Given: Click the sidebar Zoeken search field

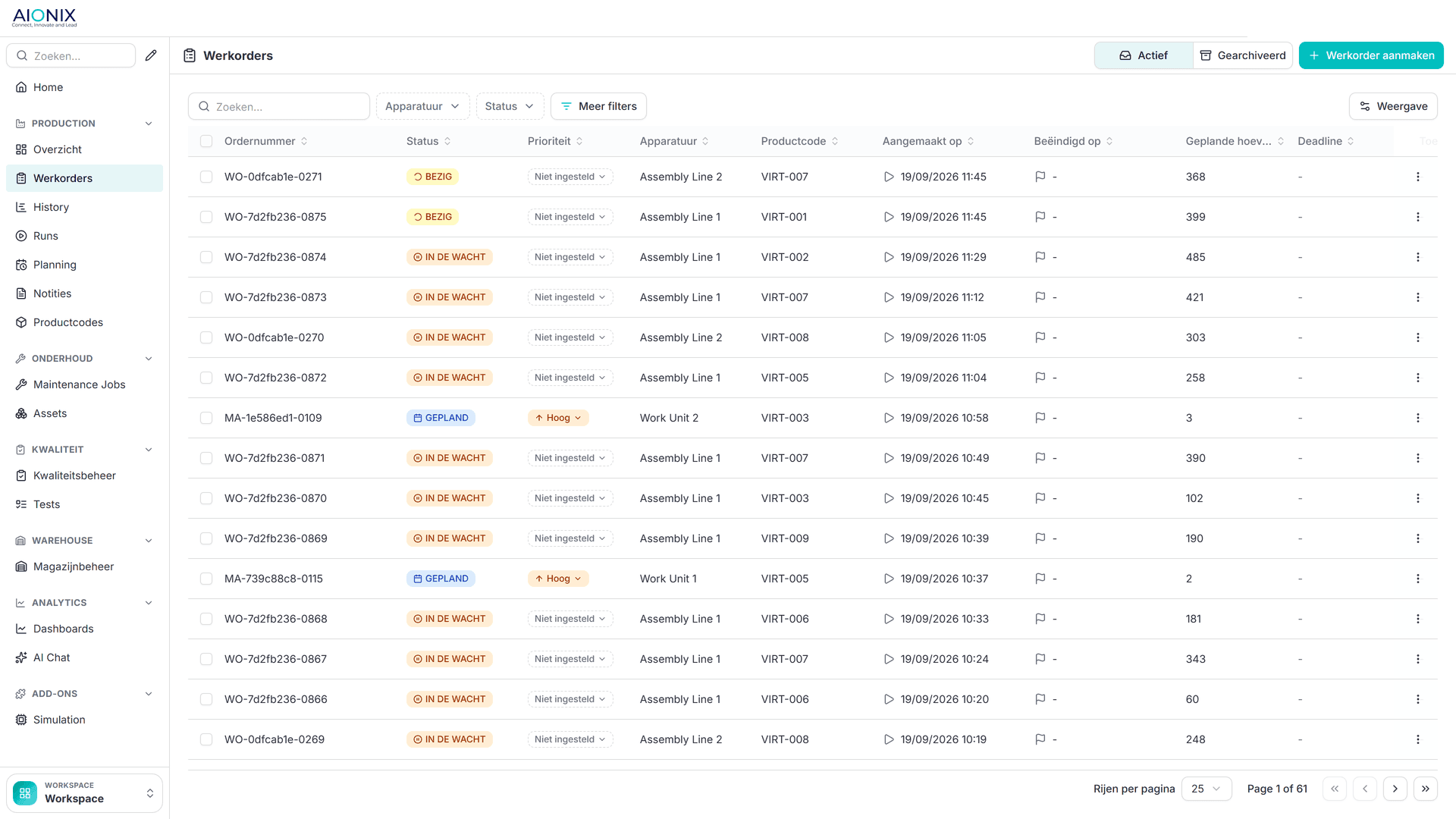Looking at the screenshot, I should pyautogui.click(x=71, y=55).
